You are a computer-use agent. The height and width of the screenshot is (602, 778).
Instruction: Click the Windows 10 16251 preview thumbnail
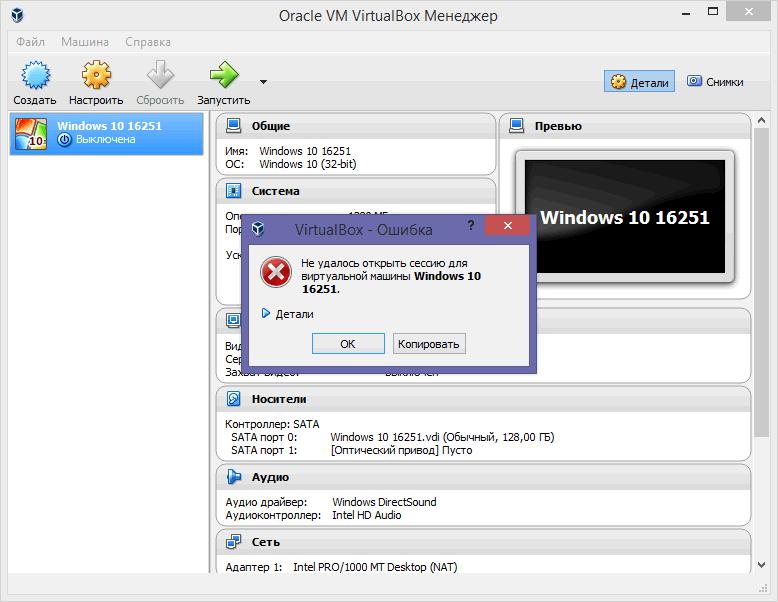[625, 216]
